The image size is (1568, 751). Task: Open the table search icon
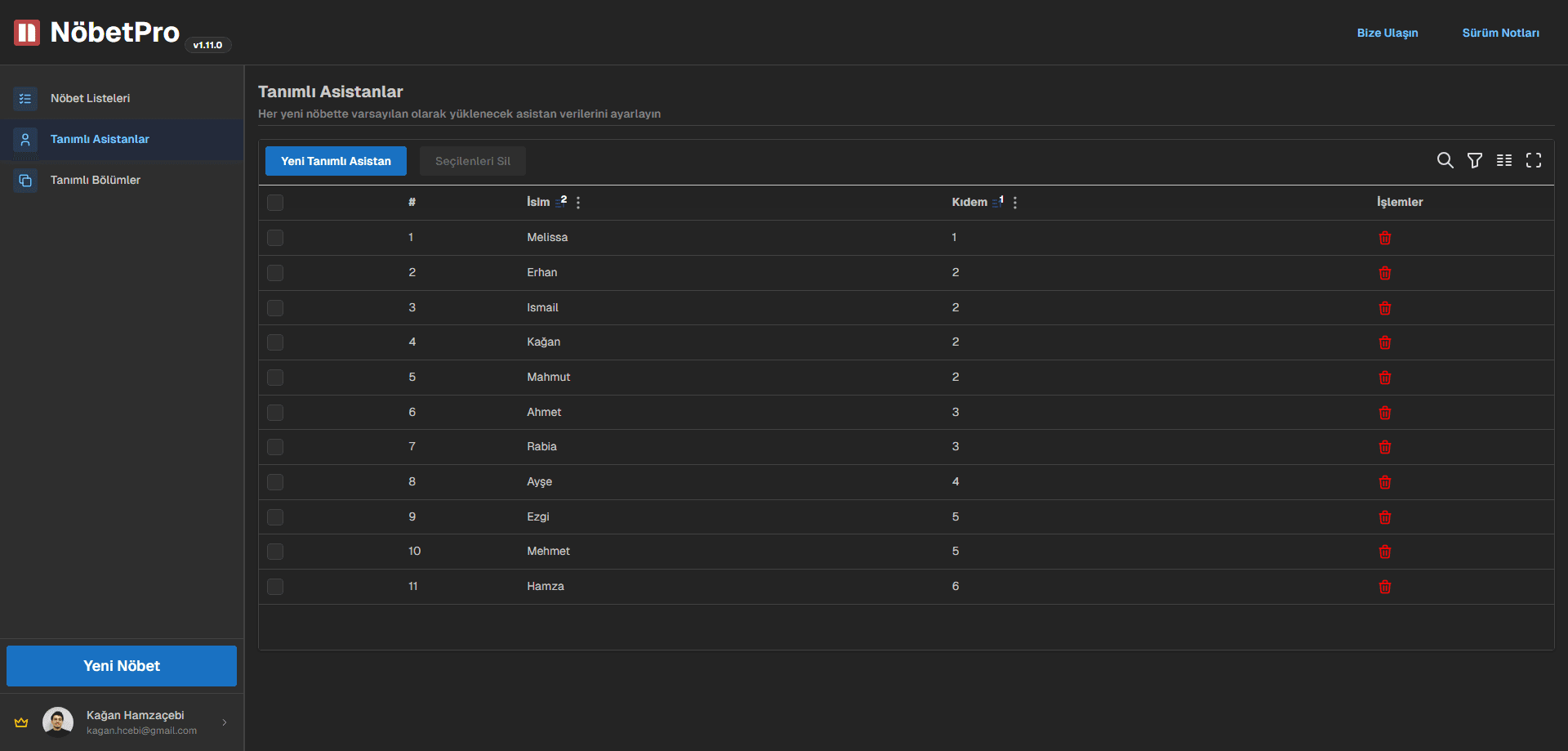click(x=1445, y=160)
